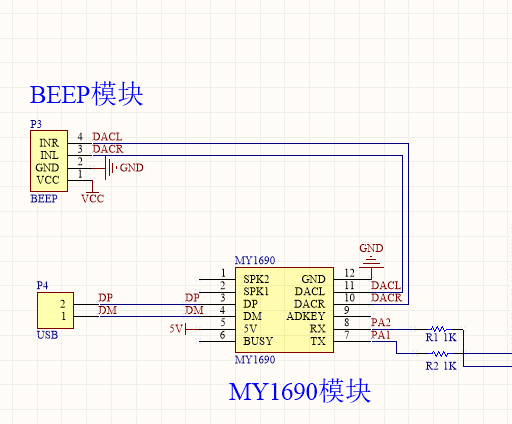Select the RX pin name in MY1690

tap(317, 329)
